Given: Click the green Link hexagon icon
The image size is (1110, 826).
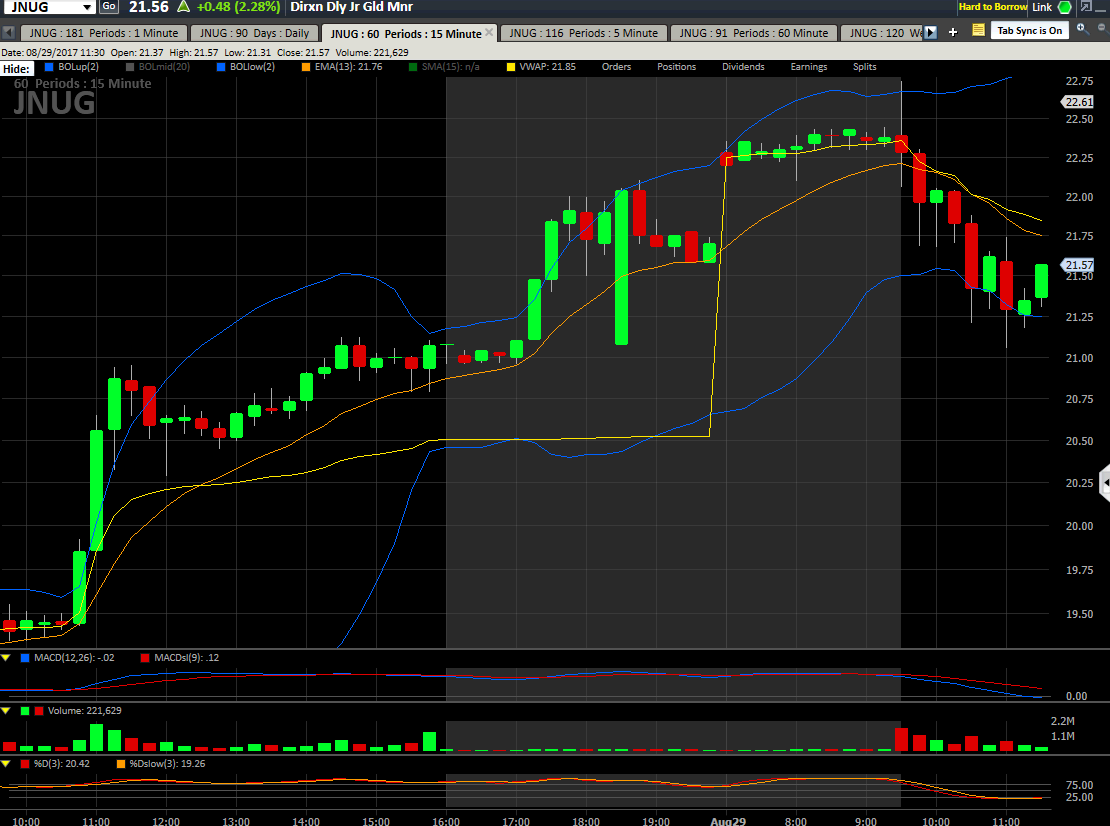Looking at the screenshot, I should pyautogui.click(x=1065, y=8).
